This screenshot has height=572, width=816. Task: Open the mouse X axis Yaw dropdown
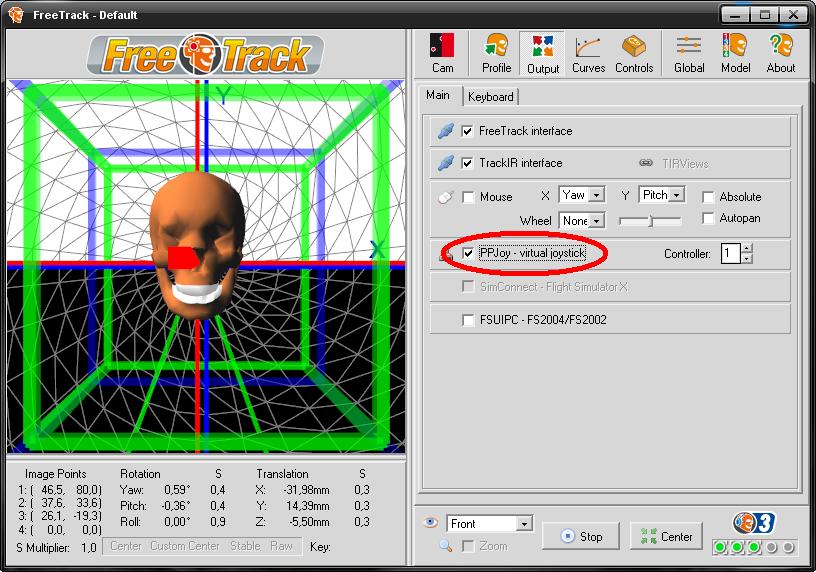[x=582, y=195]
